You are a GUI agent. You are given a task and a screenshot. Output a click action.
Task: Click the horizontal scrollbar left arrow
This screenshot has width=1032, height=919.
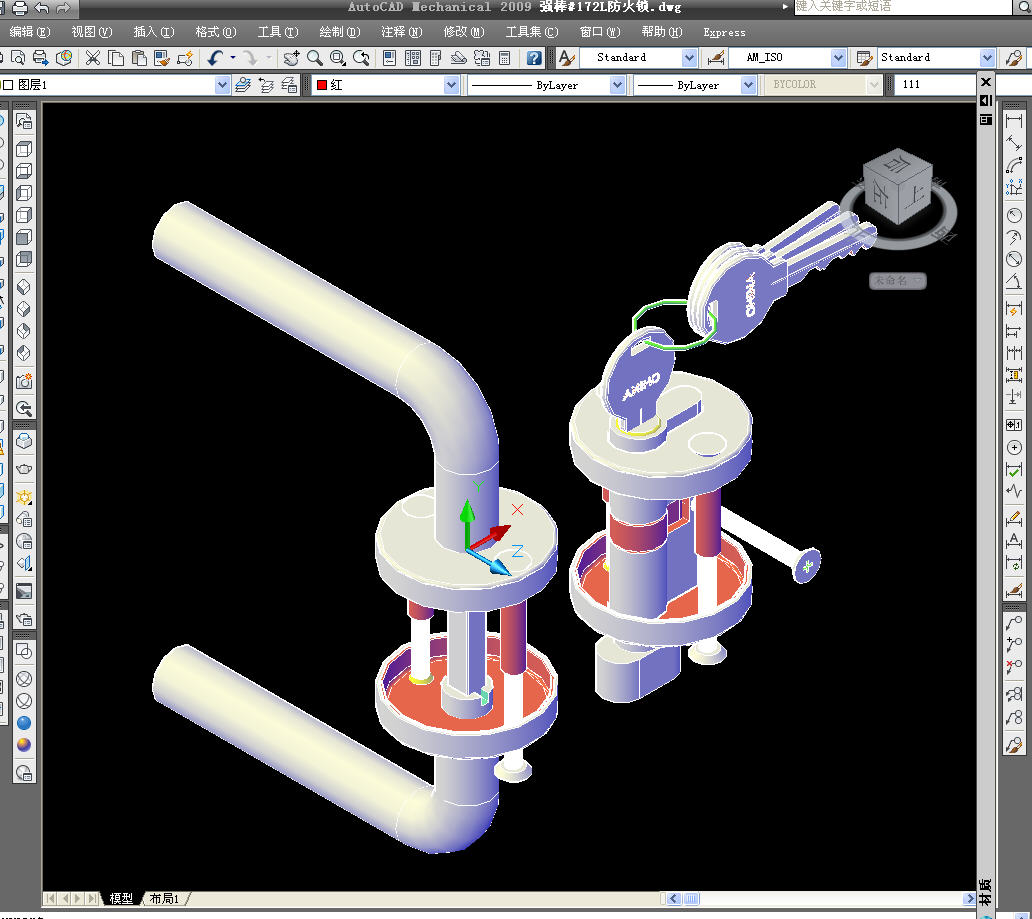point(673,899)
